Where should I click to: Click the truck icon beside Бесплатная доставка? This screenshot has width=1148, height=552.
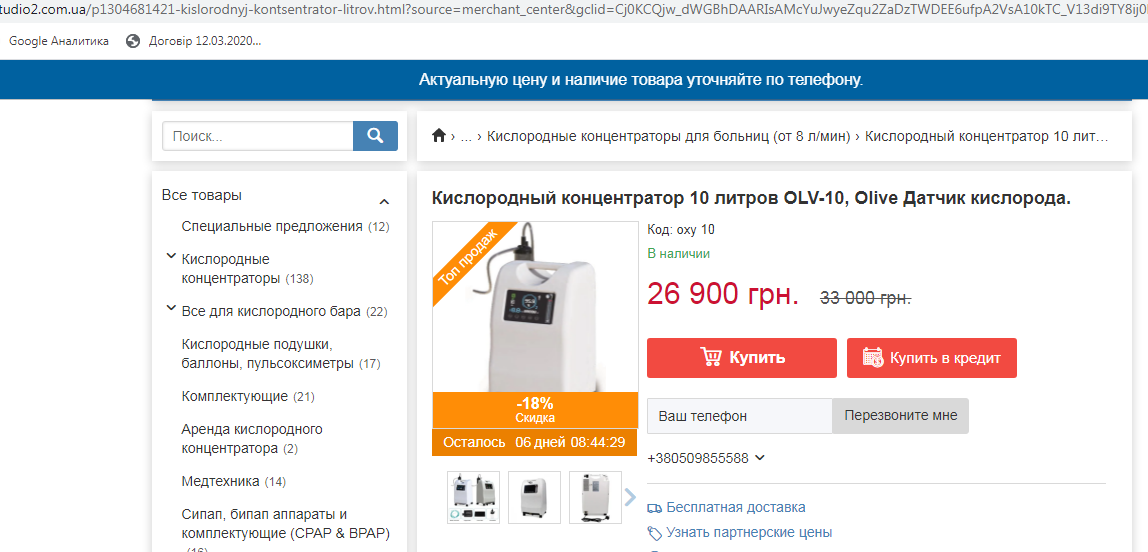coord(655,508)
